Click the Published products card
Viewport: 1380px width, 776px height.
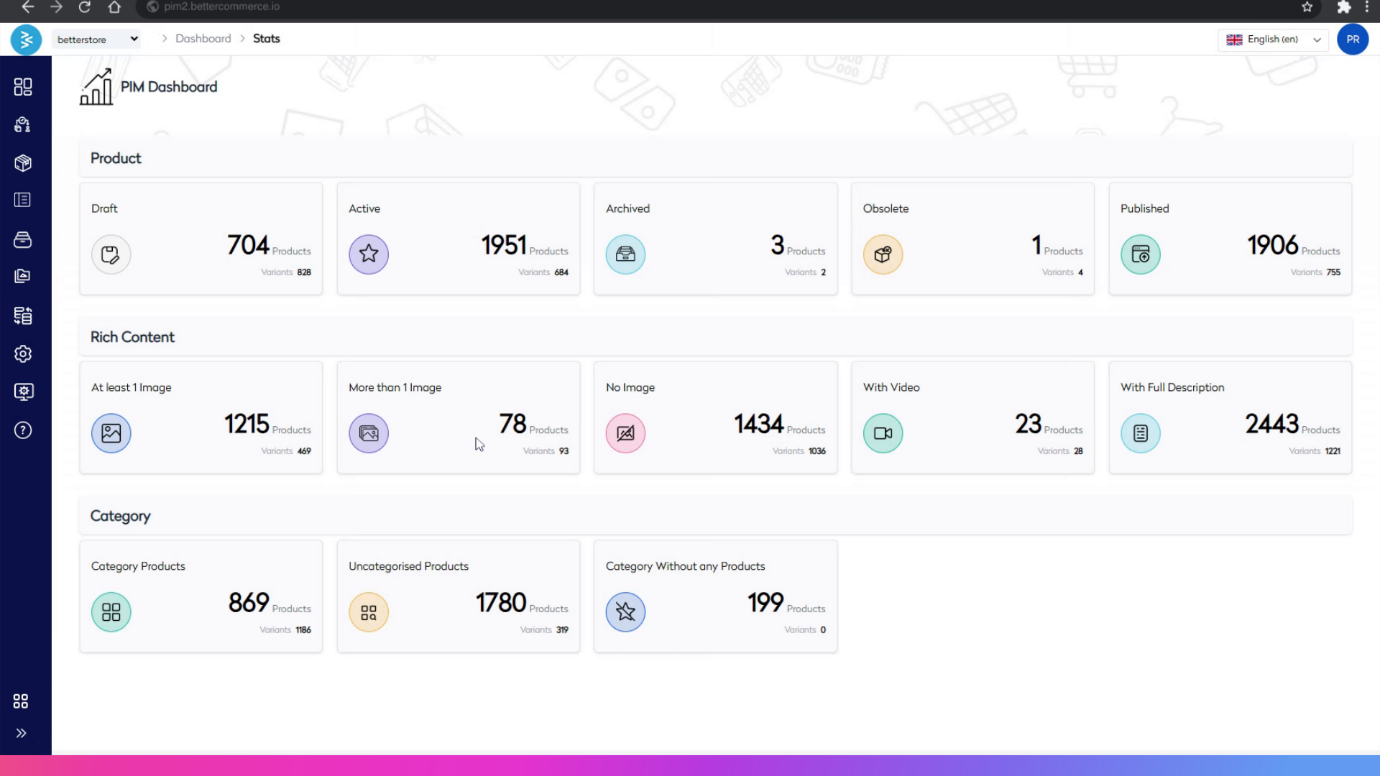[1230, 239]
